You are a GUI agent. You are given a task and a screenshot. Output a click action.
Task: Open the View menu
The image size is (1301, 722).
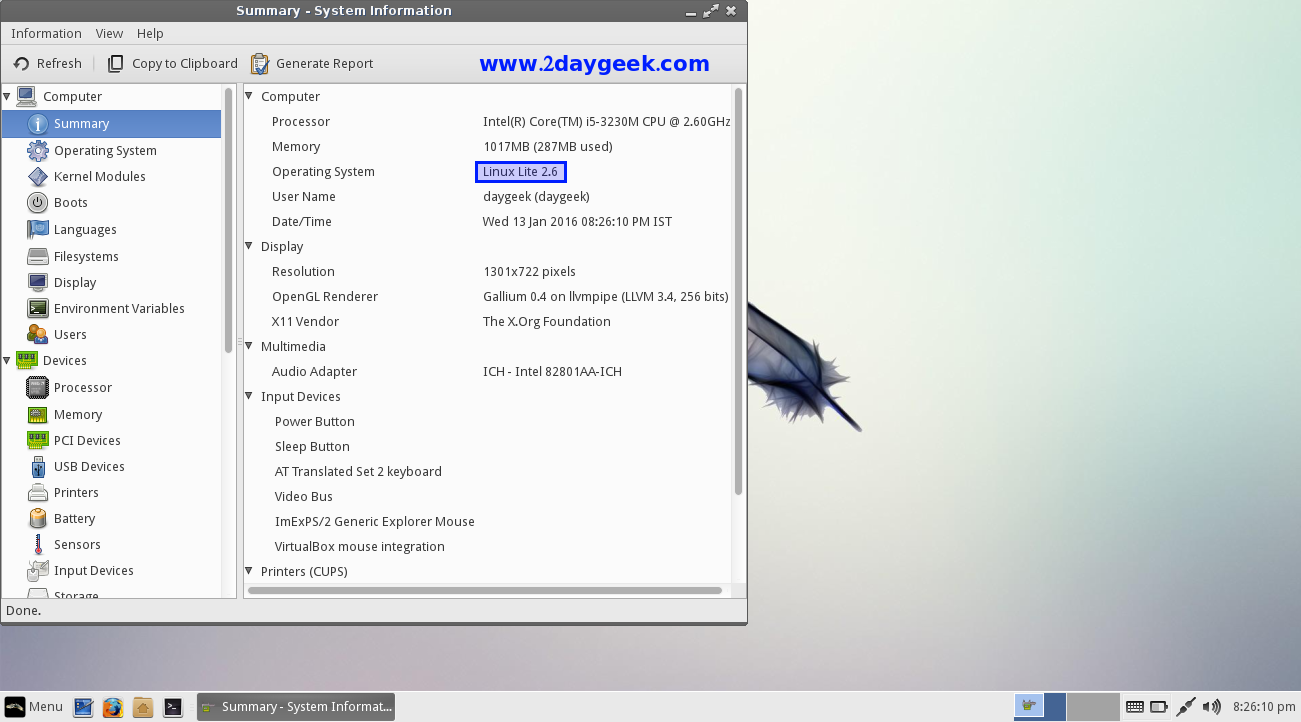click(109, 34)
